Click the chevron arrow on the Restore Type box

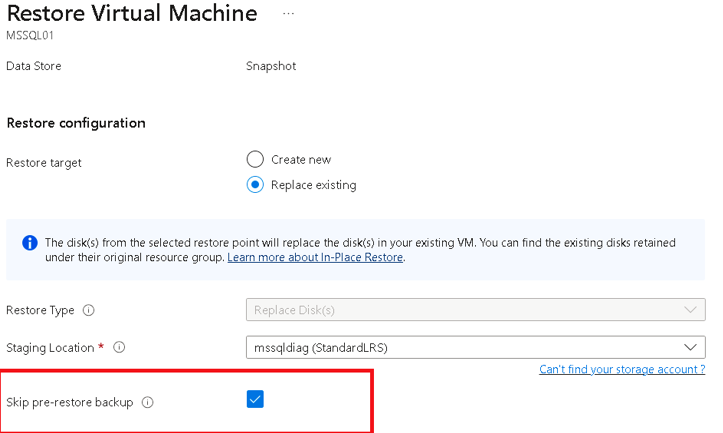(x=689, y=310)
